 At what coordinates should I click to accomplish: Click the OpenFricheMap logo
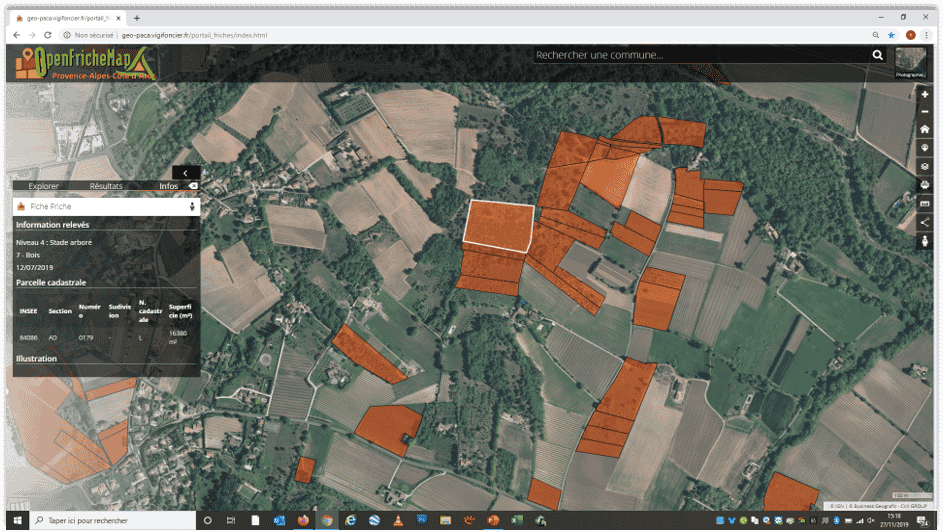pyautogui.click(x=85, y=63)
